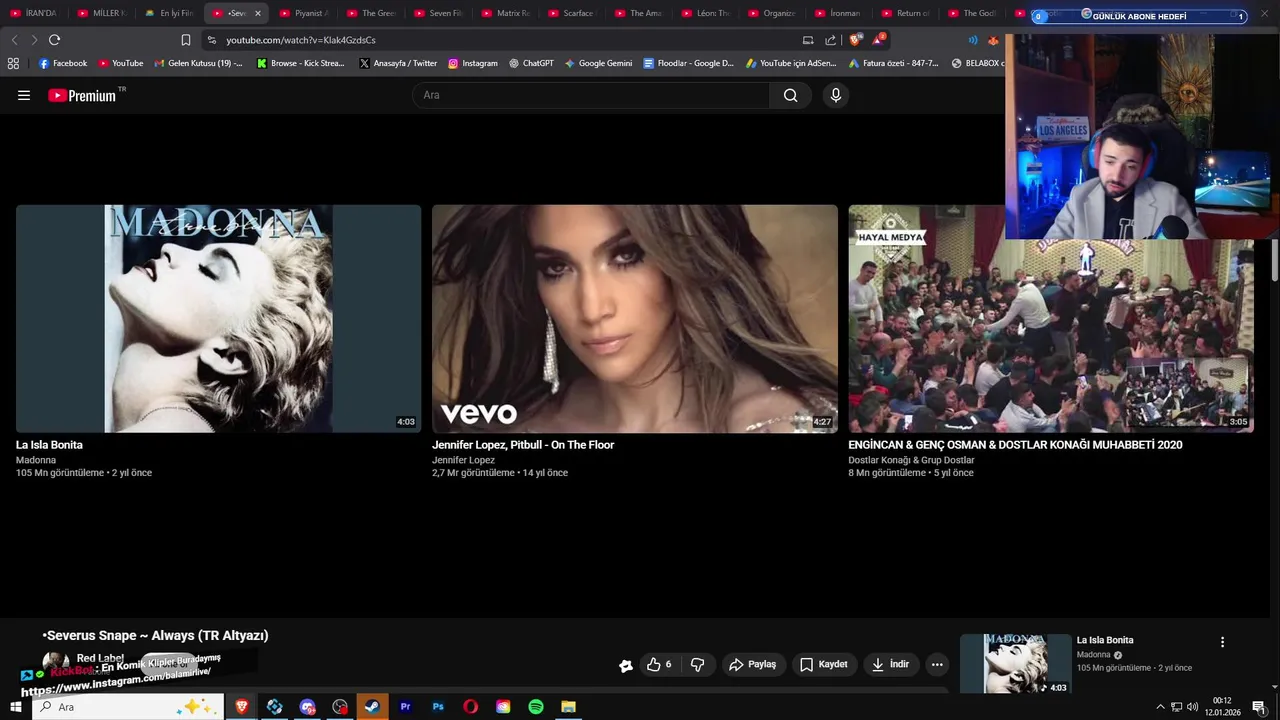Open the YouTube hamburger guide menu
Viewport: 1280px width, 720px height.
pyautogui.click(x=24, y=95)
